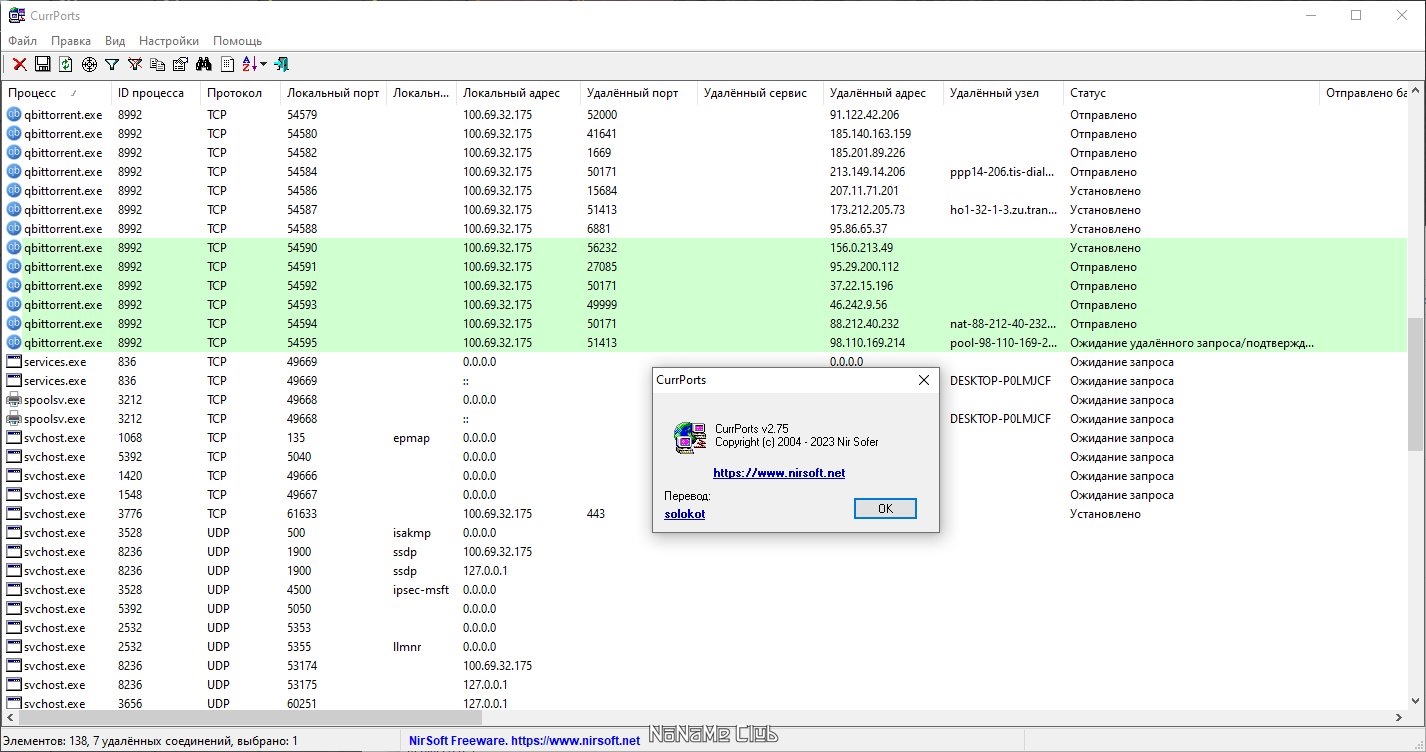The image size is (1426, 752).
Task: Click the qbittorrent icon in port 54595 row
Action: 14,342
